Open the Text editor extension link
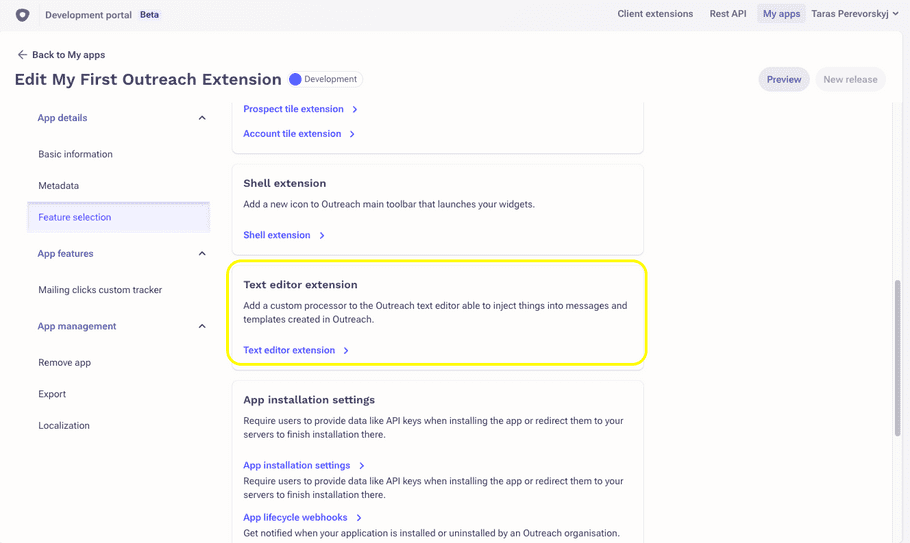Image resolution: width=910 pixels, height=543 pixels. 289,350
